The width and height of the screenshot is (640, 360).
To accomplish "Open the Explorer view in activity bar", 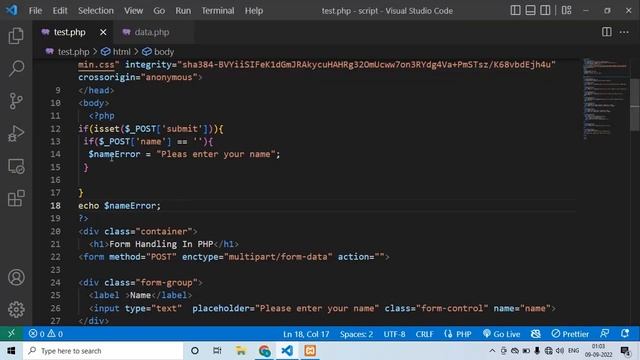I will pyautogui.click(x=16, y=36).
